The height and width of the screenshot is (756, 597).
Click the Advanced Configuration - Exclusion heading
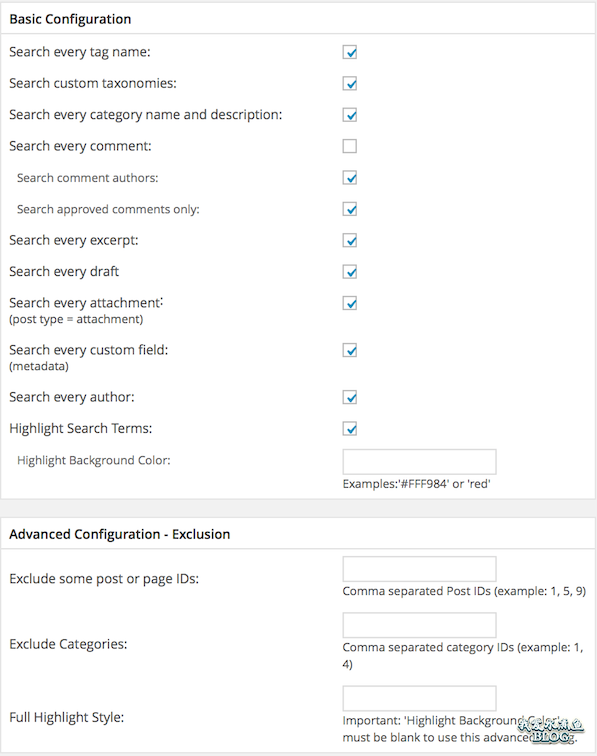(120, 534)
